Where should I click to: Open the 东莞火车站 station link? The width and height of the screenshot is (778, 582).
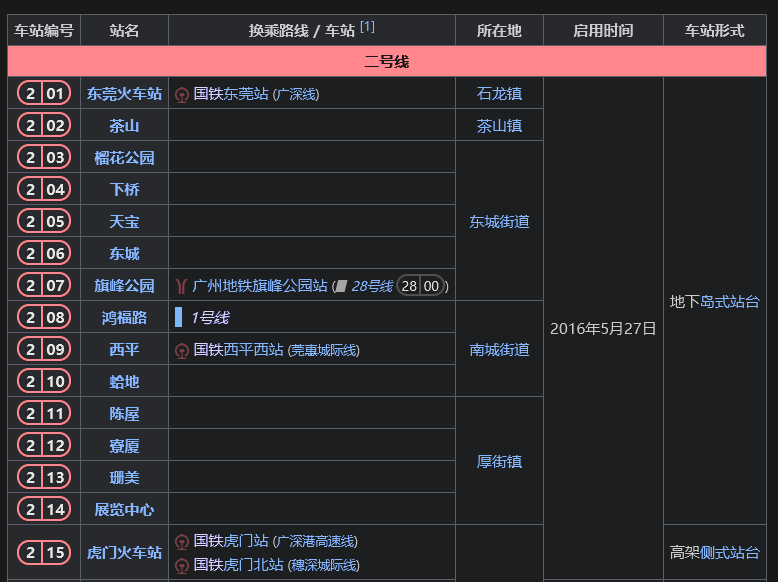[124, 94]
